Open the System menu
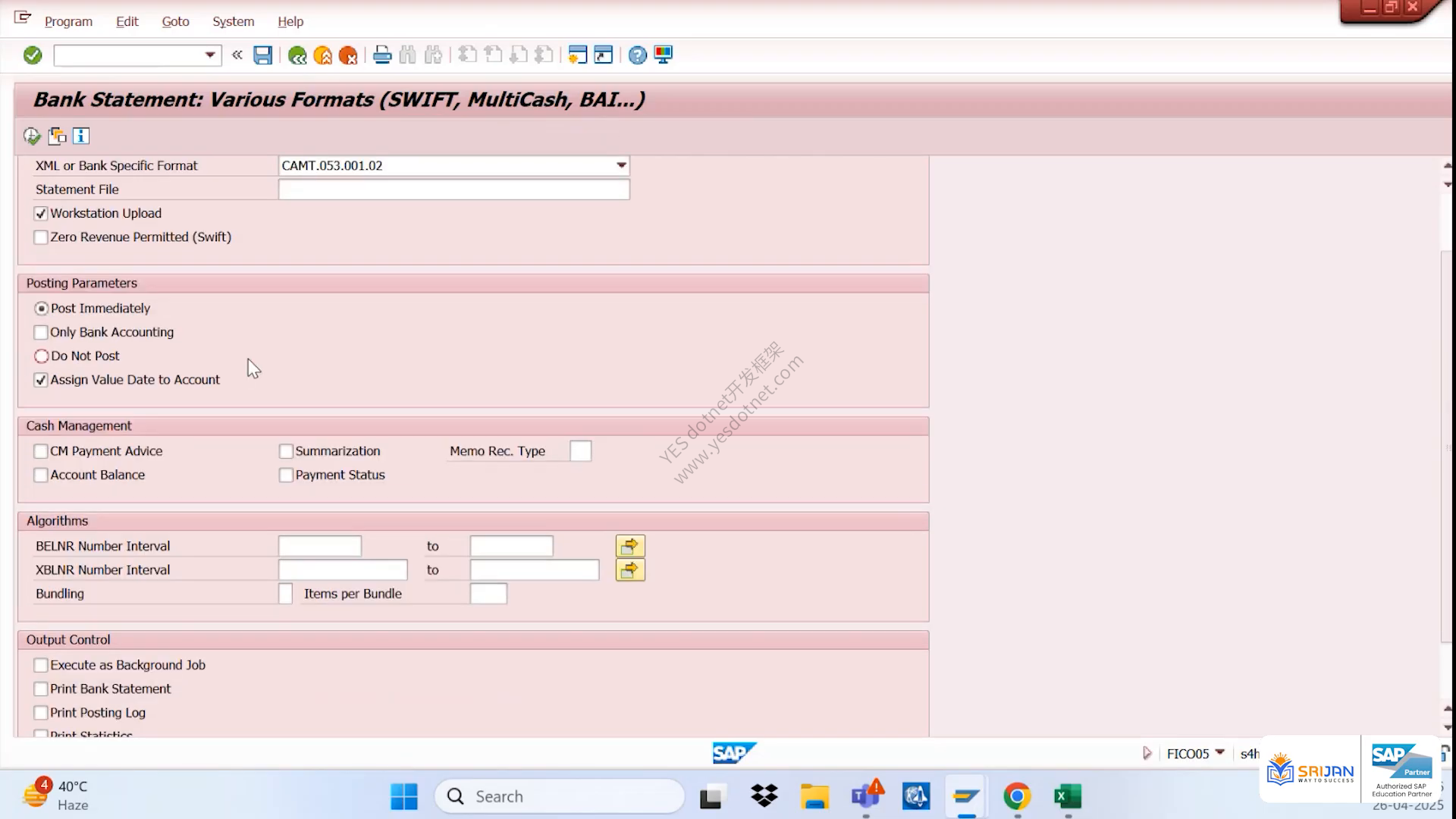The height and width of the screenshot is (819, 1456). 233,21
